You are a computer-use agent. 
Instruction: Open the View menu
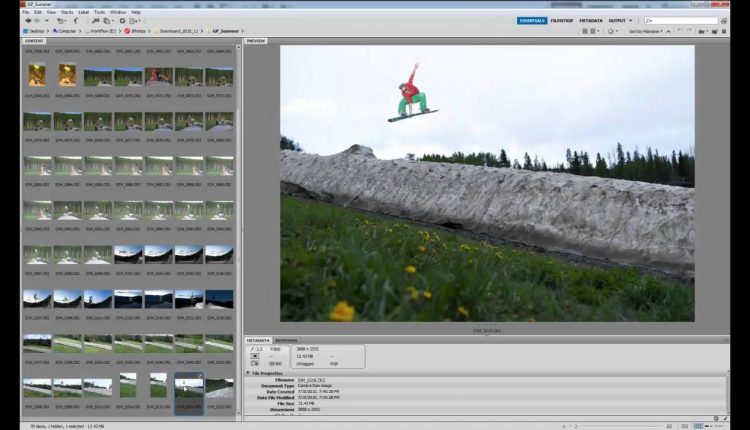[x=51, y=12]
